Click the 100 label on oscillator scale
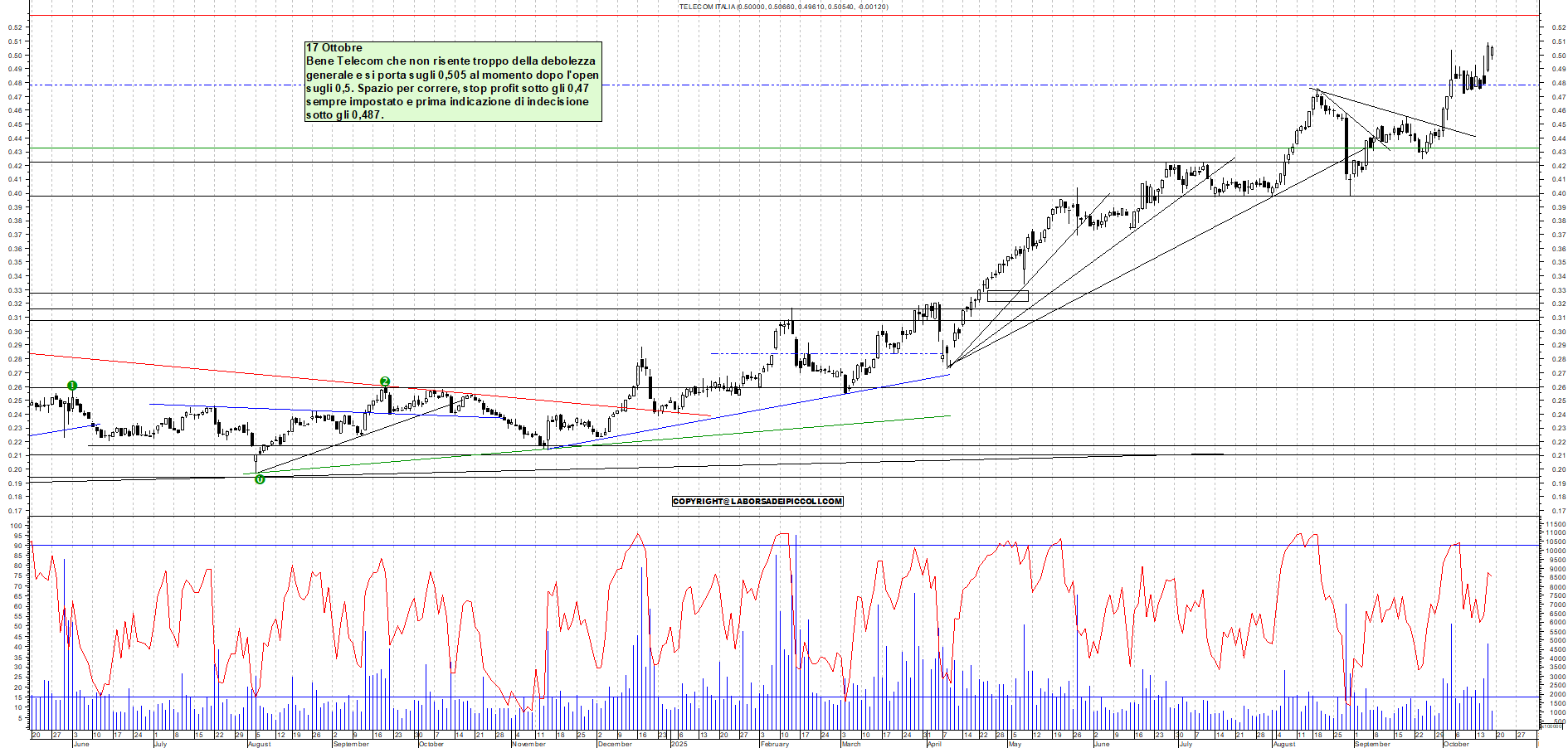This screenshot has width=1568, height=748. (x=16, y=526)
